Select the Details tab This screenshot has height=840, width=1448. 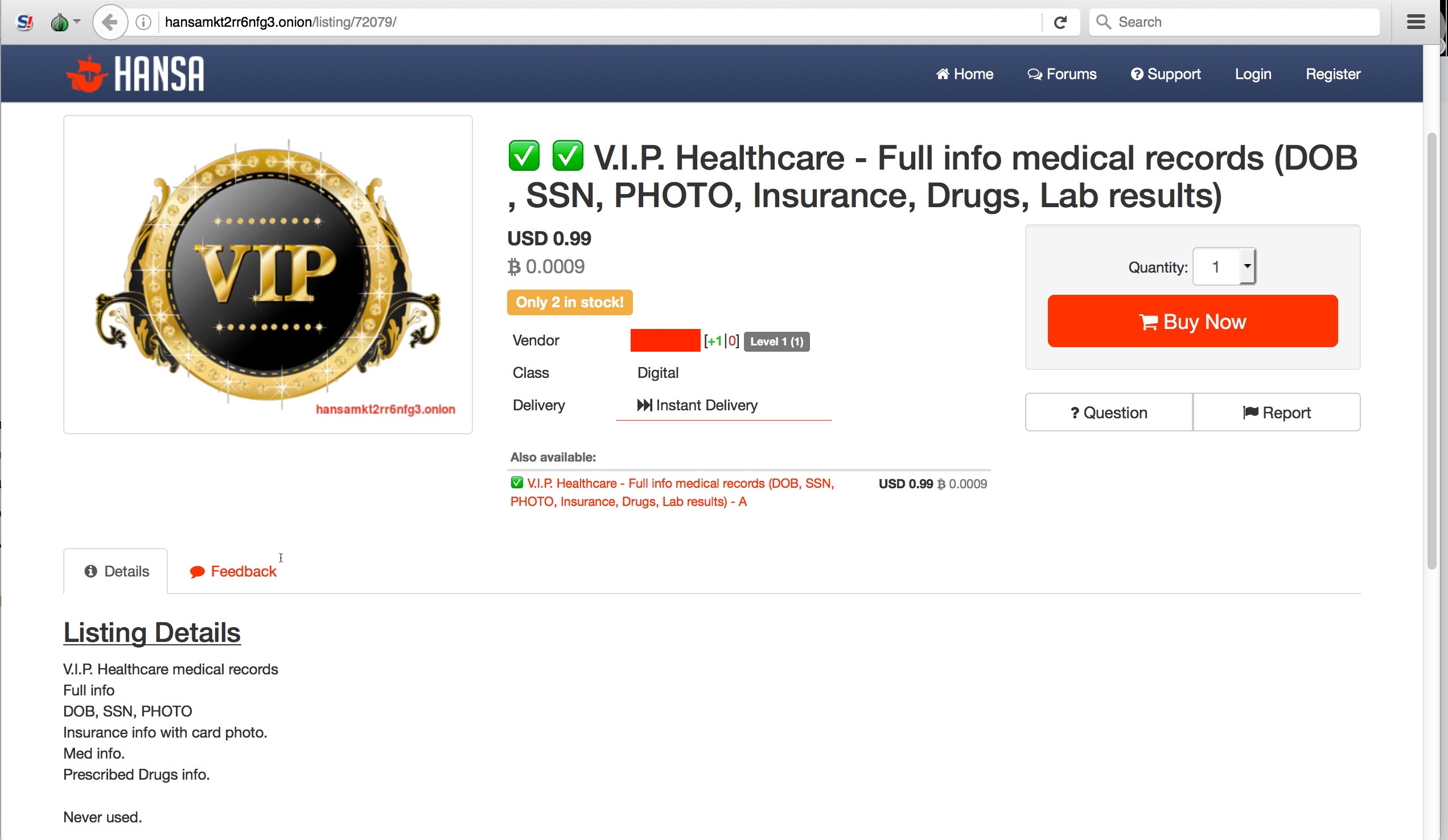pos(116,571)
